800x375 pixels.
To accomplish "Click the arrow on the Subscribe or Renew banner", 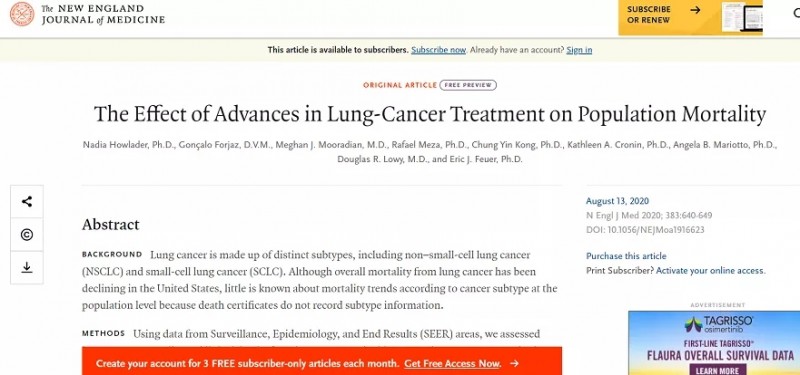I will (695, 9).
